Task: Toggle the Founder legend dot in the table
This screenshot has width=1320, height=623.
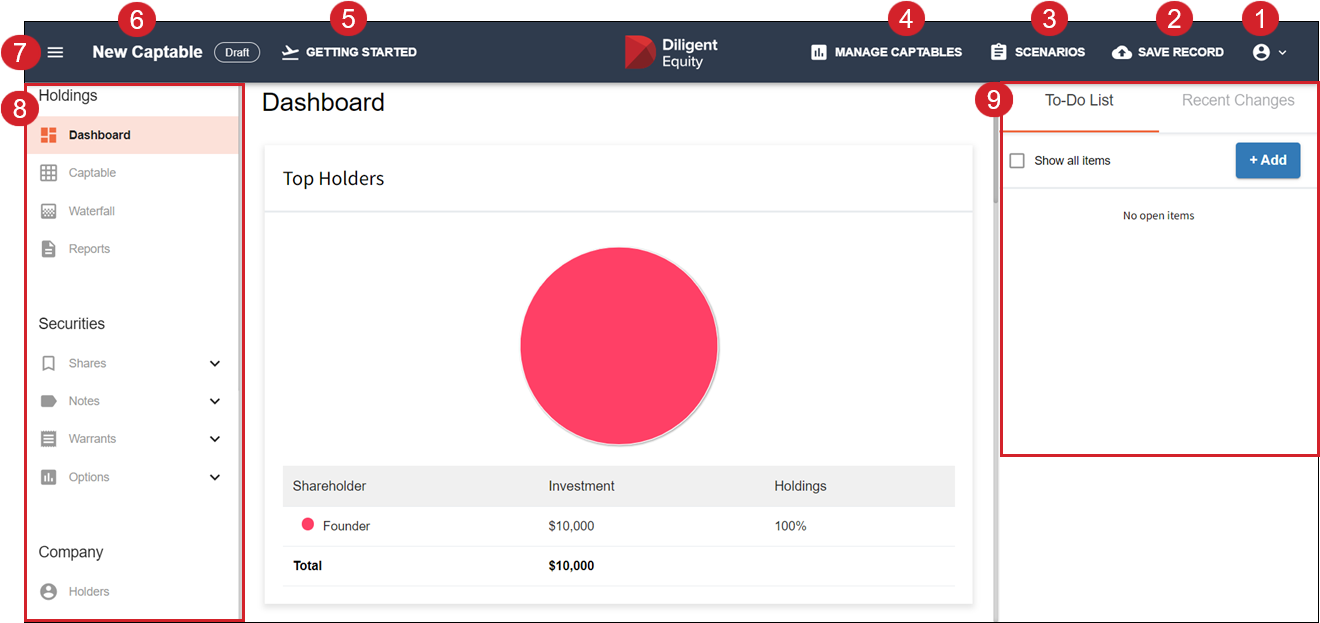Action: click(308, 525)
